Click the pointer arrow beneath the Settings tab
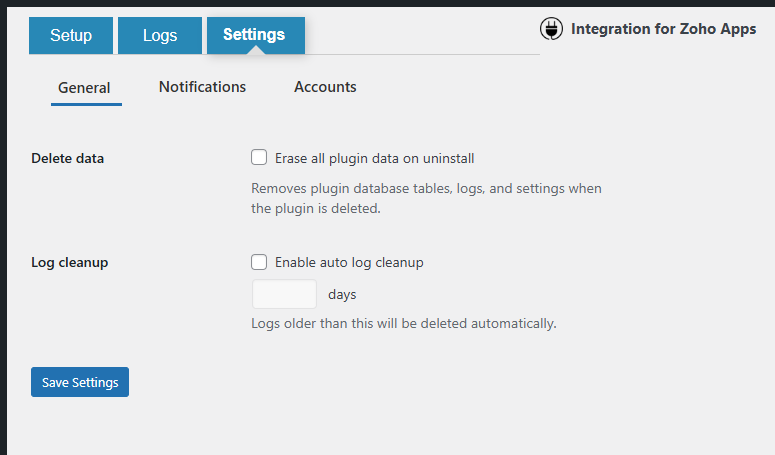The height and width of the screenshot is (455, 775). (x=256, y=50)
